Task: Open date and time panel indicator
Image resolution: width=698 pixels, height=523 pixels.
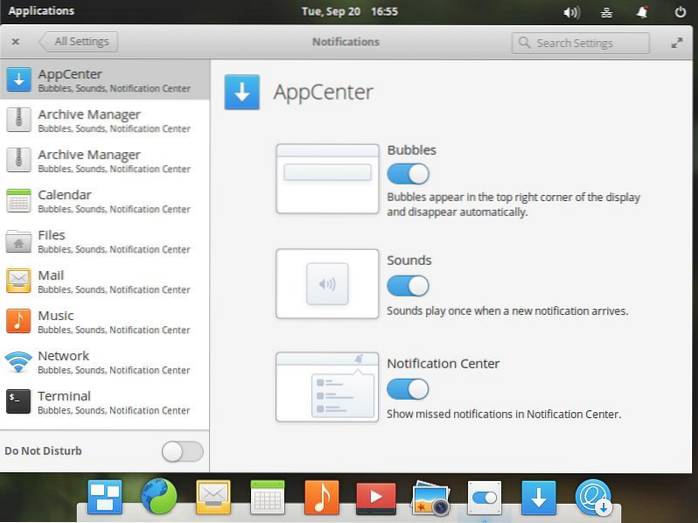Action: [349, 11]
